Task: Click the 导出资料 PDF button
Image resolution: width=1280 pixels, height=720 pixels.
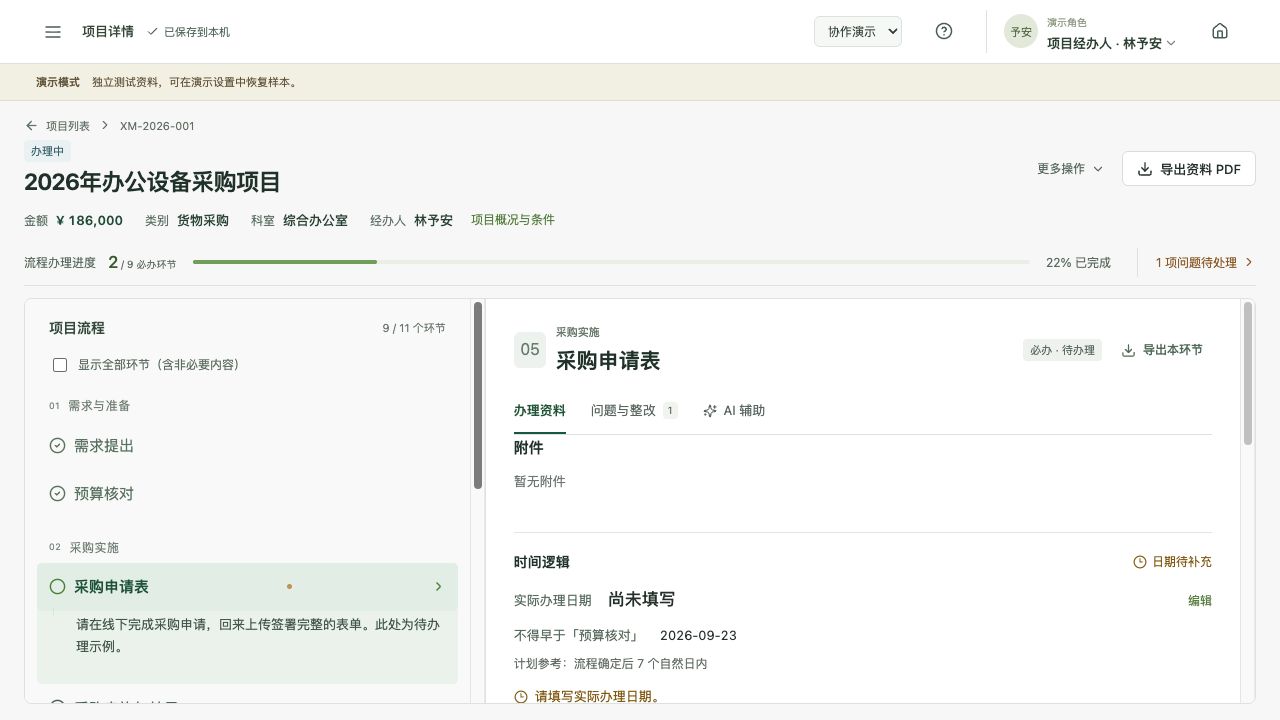Action: point(1189,169)
